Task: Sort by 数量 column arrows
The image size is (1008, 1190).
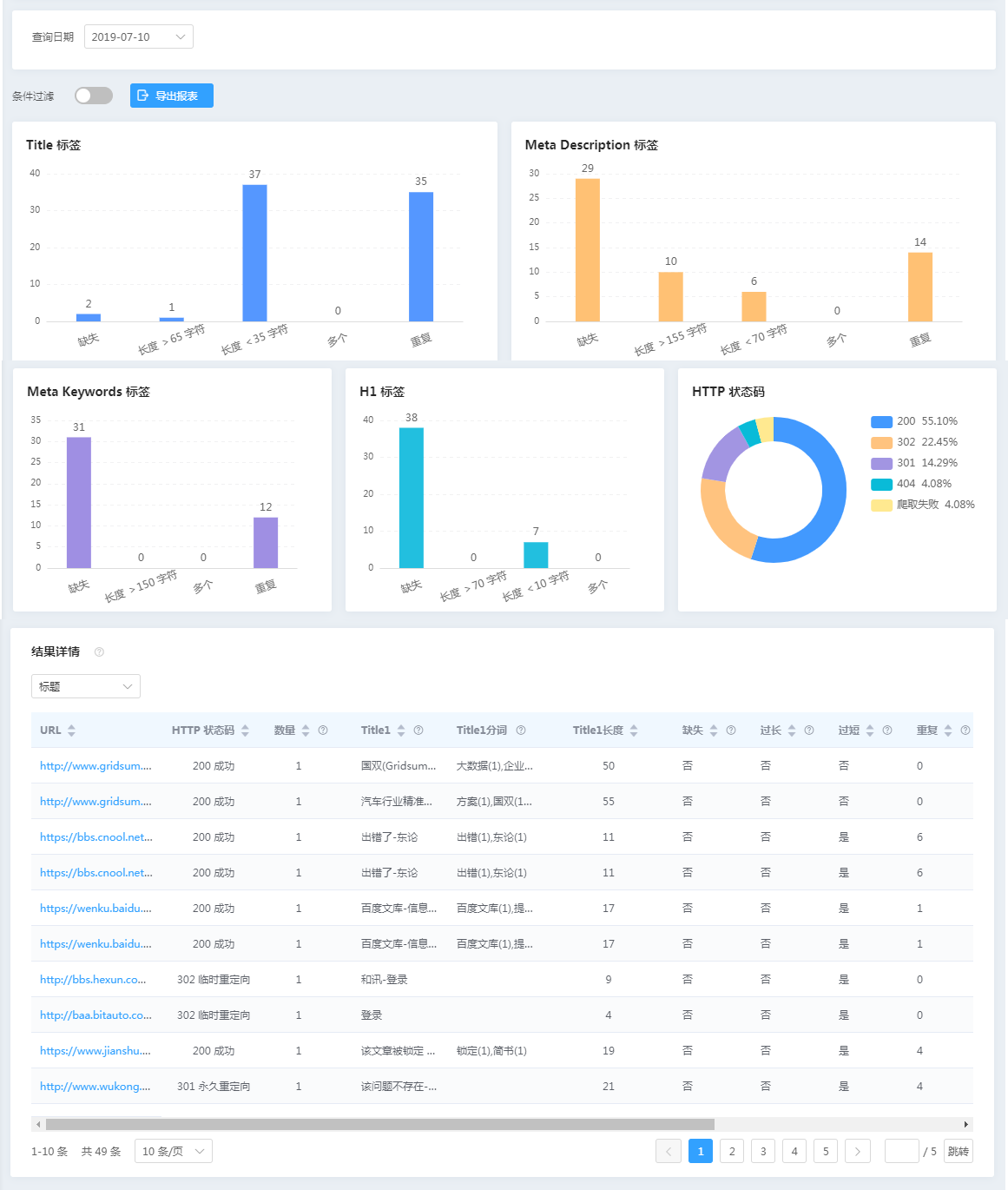Action: (306, 731)
